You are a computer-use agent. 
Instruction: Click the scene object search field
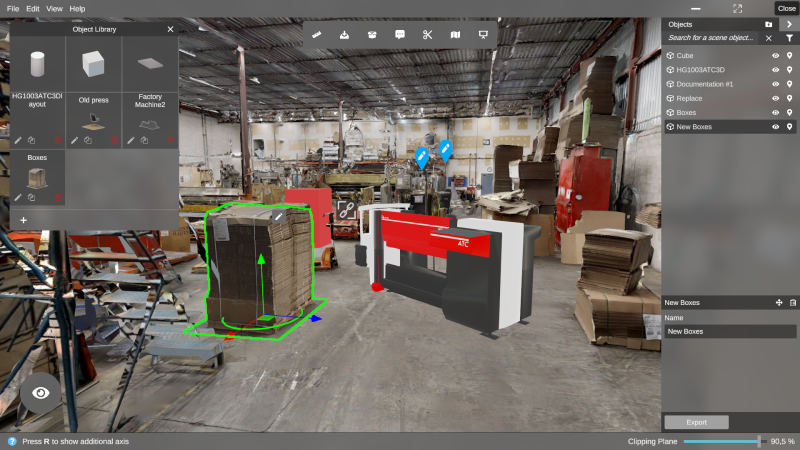pos(711,38)
